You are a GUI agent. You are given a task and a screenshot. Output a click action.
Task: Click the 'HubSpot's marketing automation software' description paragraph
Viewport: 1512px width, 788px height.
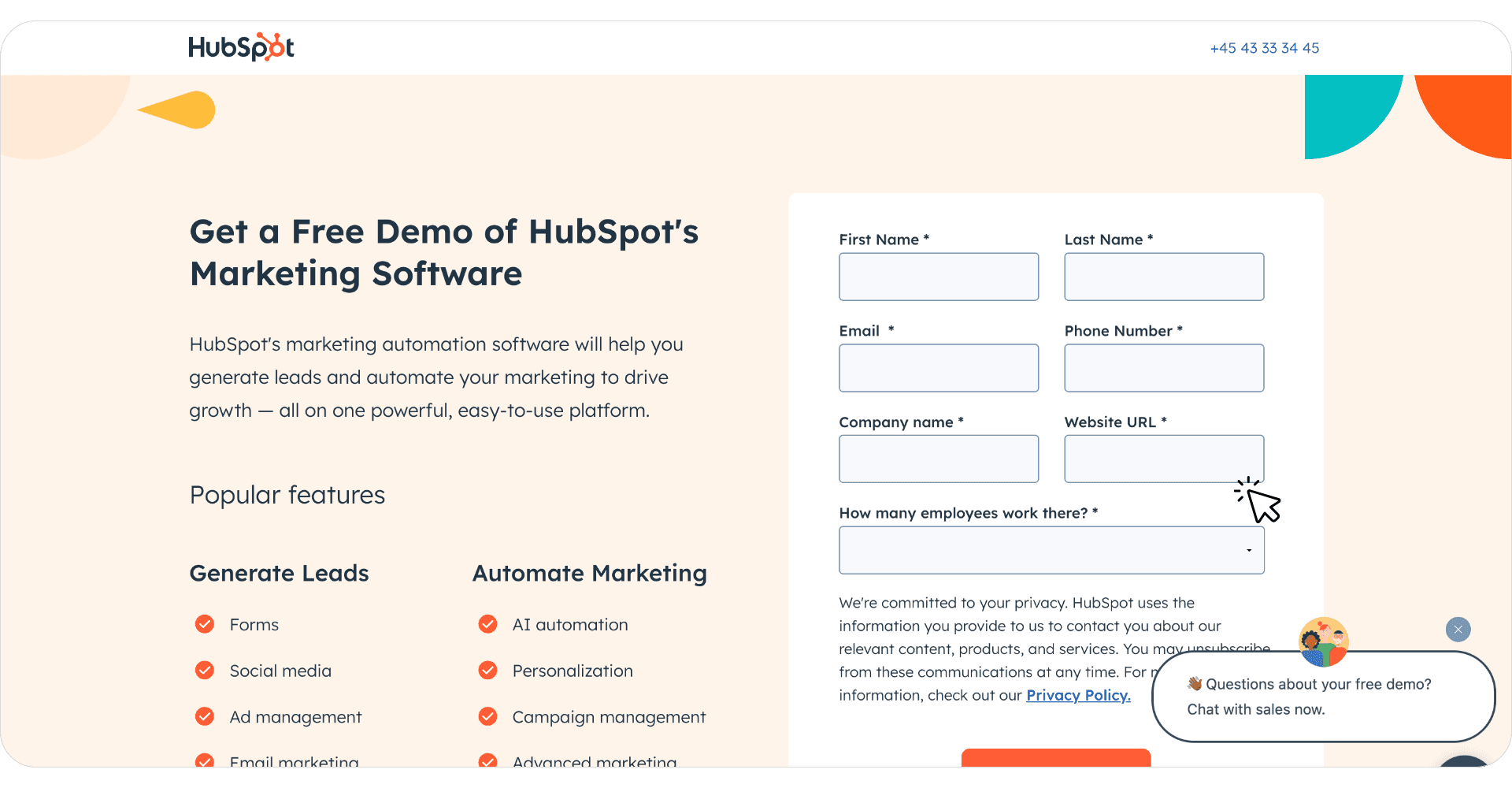pos(436,377)
